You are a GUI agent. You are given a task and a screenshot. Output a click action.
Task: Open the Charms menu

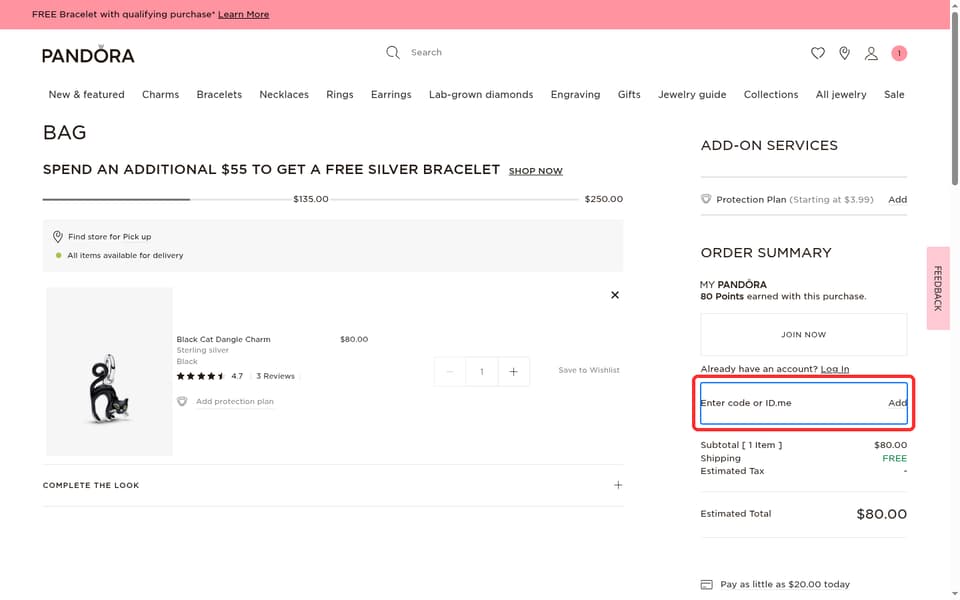(160, 94)
